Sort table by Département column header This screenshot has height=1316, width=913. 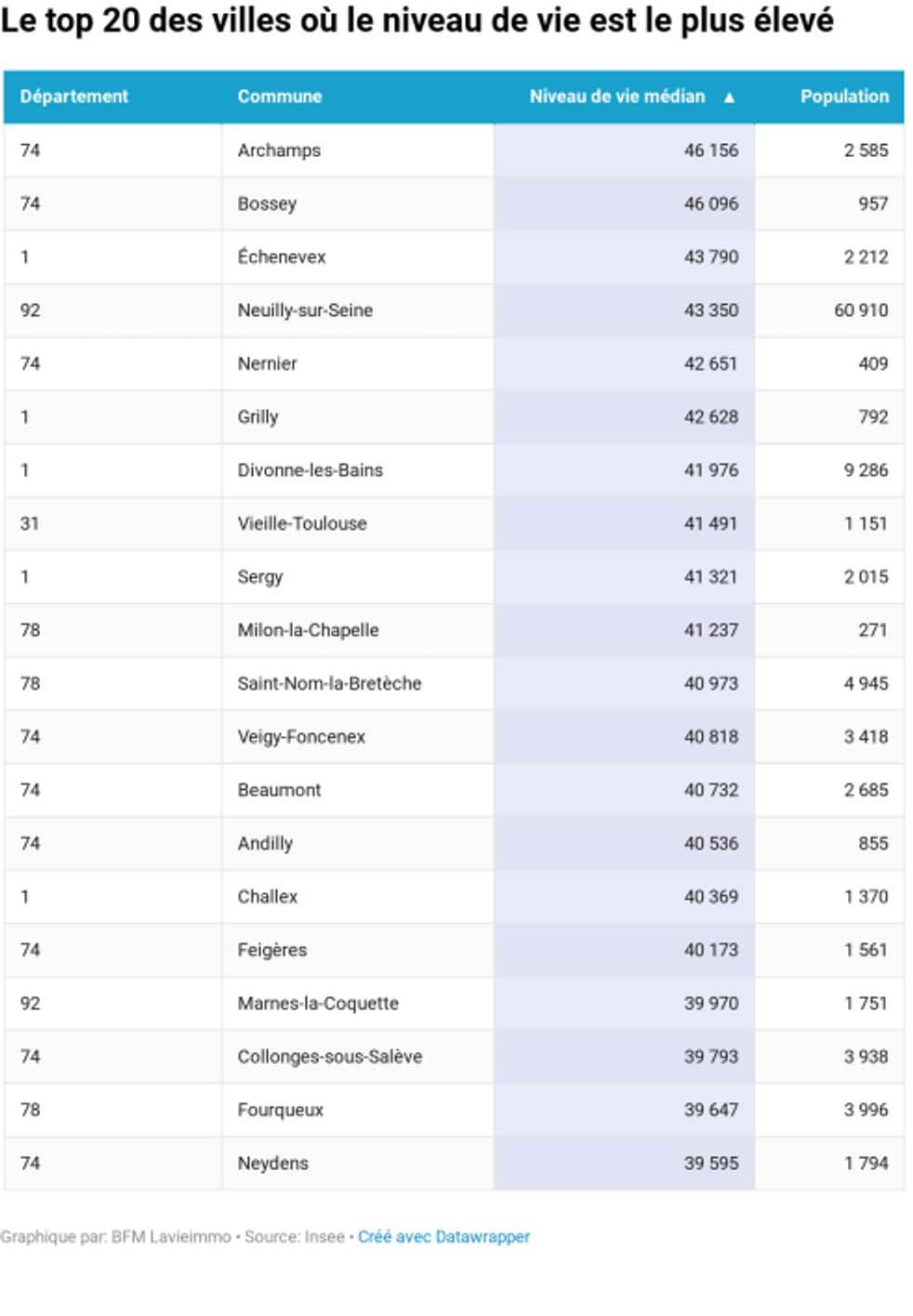tap(74, 97)
